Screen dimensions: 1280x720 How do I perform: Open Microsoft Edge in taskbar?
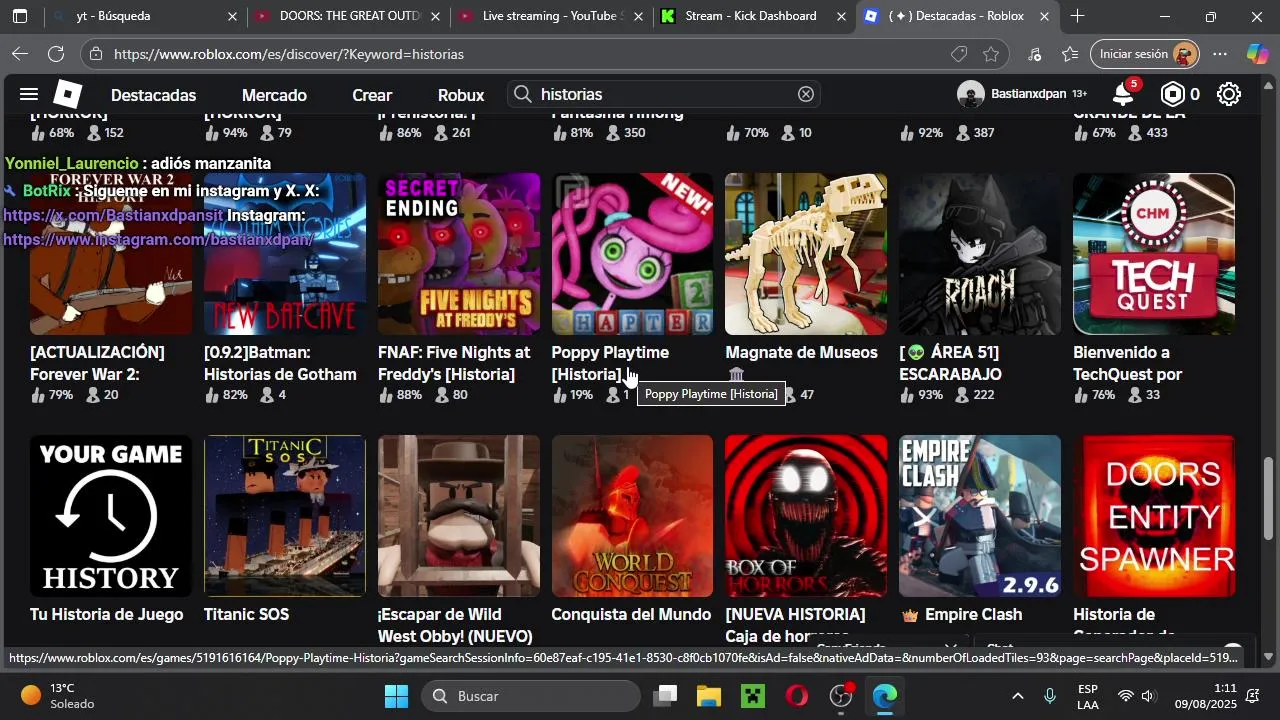[884, 696]
